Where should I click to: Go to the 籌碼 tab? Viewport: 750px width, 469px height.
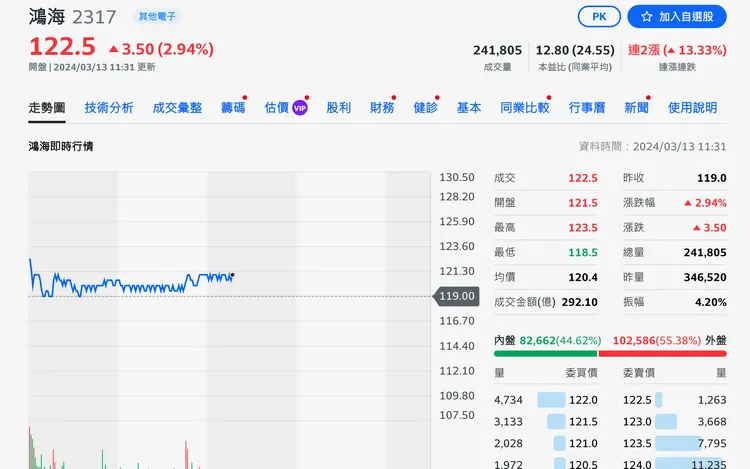[x=233, y=108]
